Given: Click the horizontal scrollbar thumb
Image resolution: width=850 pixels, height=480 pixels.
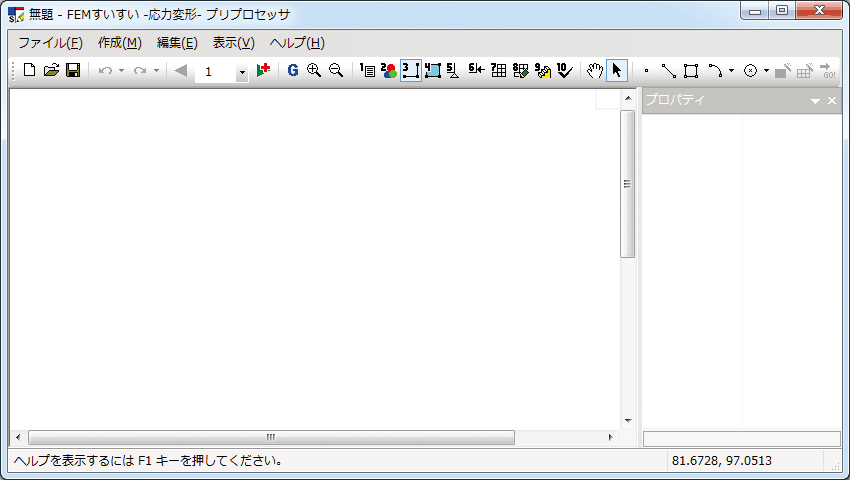Looking at the screenshot, I should (271, 437).
